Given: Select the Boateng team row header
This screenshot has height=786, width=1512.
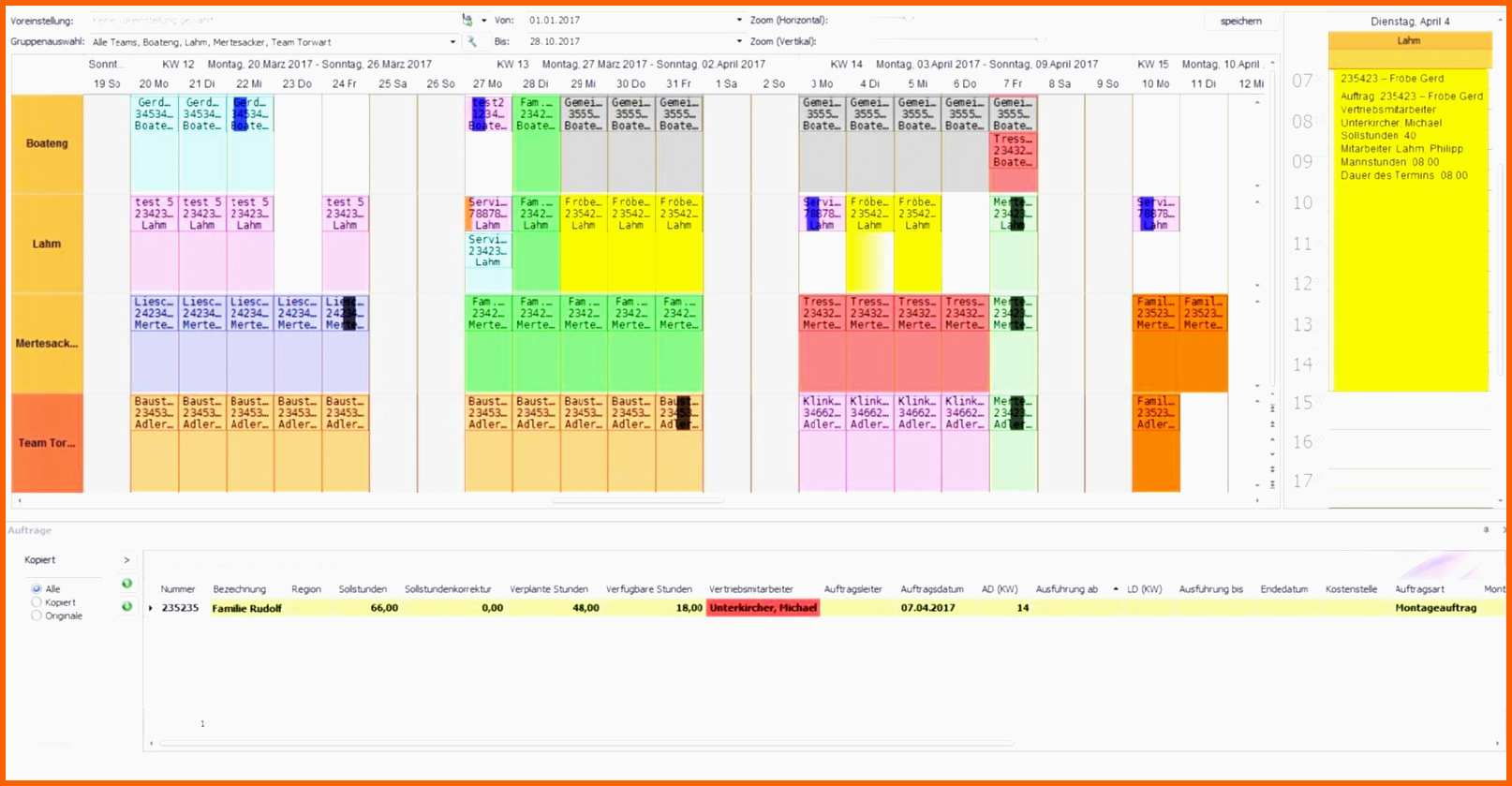Looking at the screenshot, I should [47, 143].
